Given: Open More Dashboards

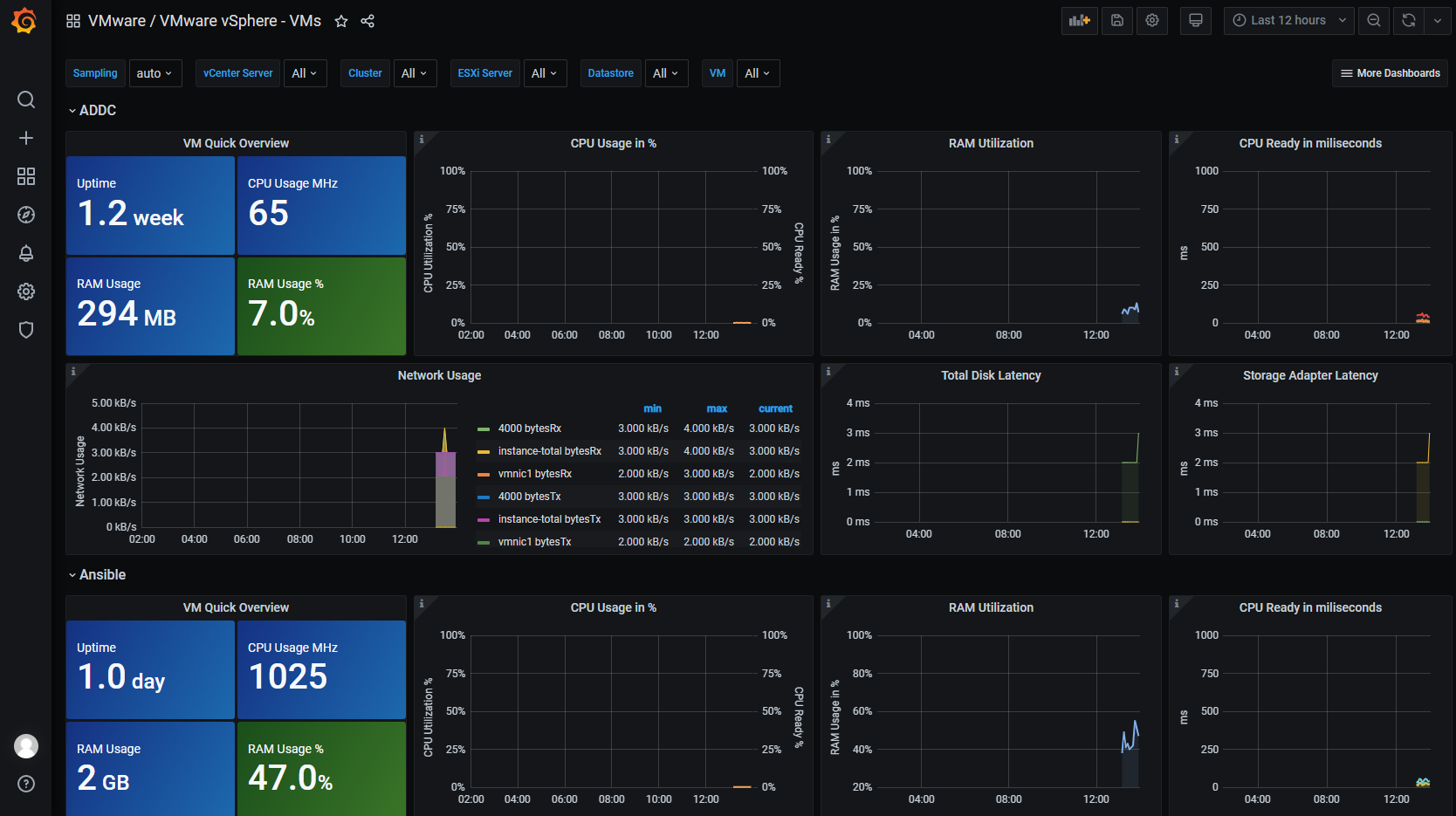Looking at the screenshot, I should point(1390,73).
